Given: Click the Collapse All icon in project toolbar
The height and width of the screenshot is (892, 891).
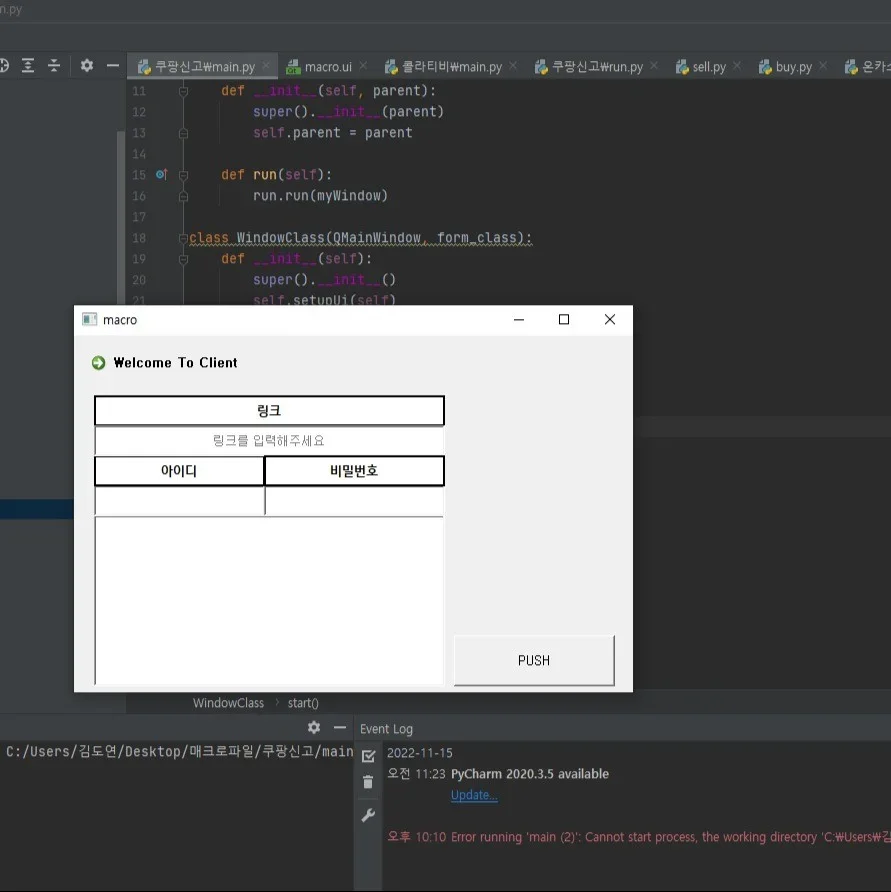Looking at the screenshot, I should pyautogui.click(x=53, y=65).
